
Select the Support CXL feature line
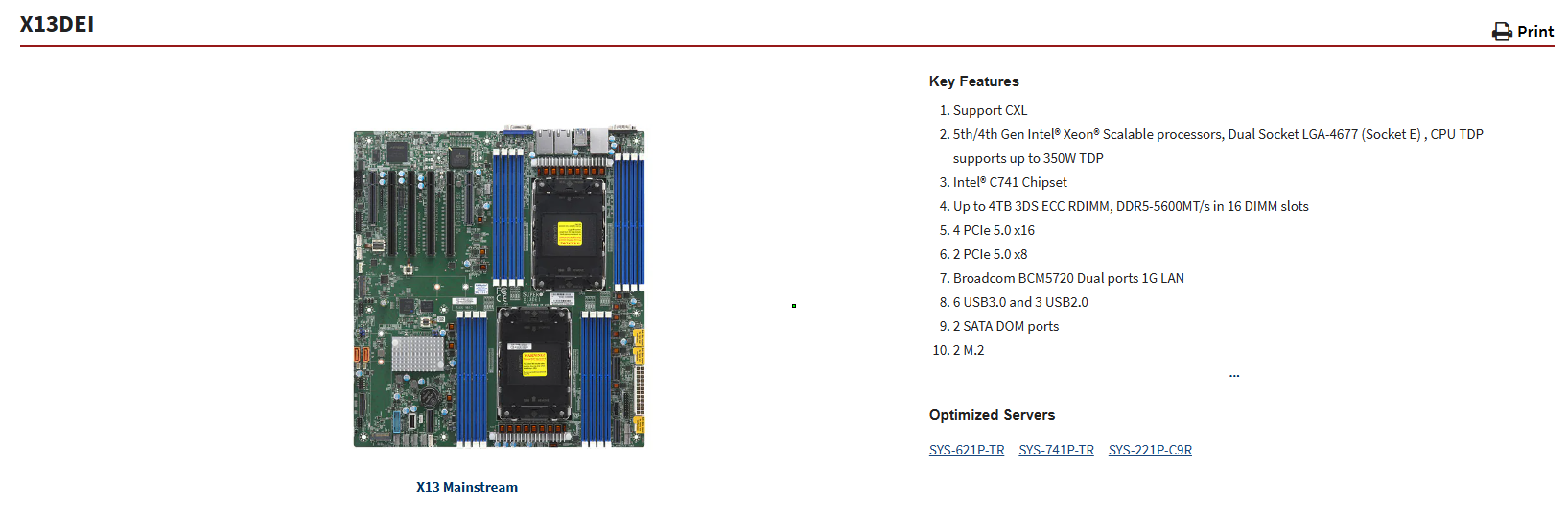click(990, 110)
